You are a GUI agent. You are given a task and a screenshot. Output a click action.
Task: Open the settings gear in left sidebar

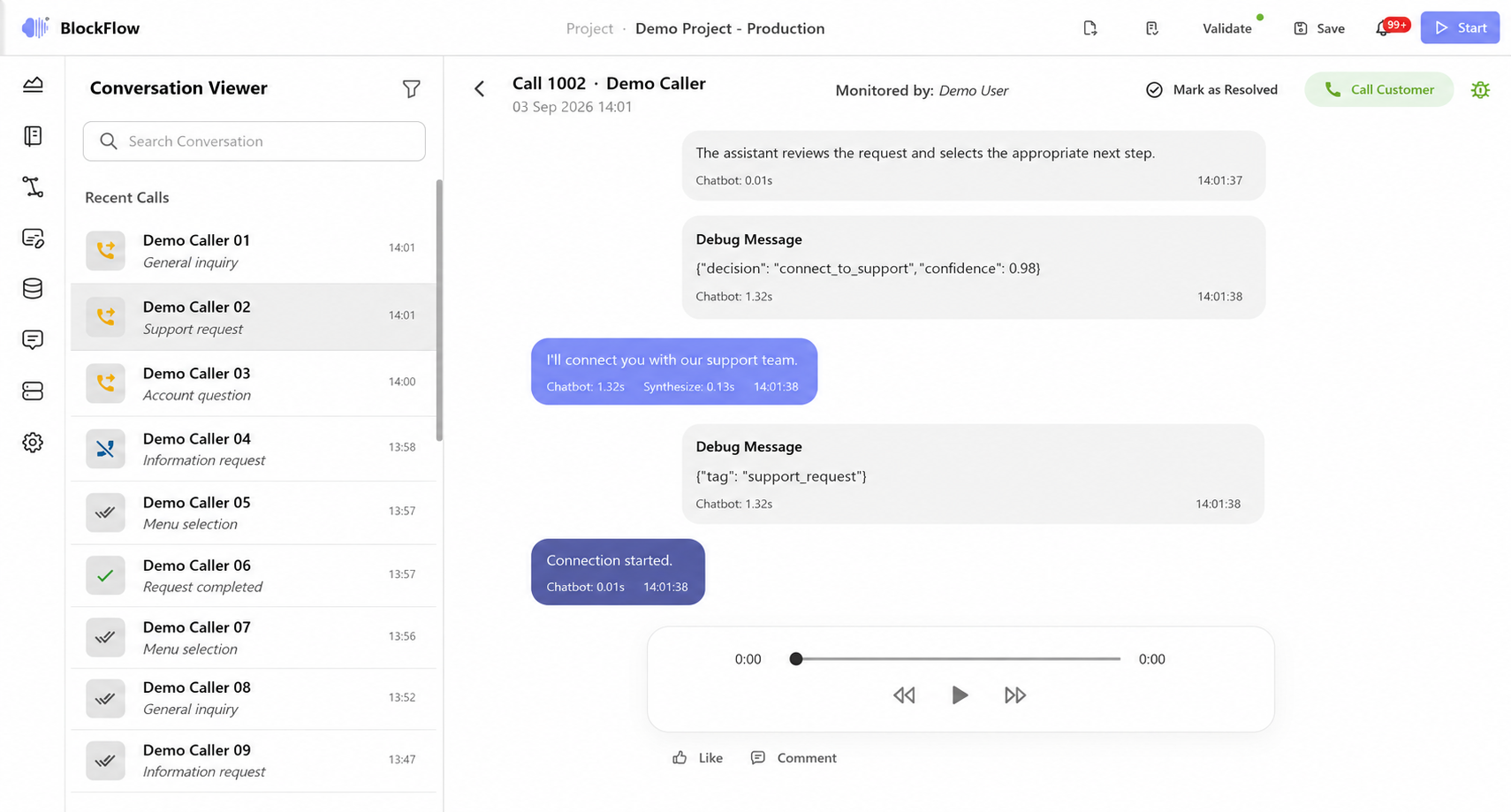(33, 443)
